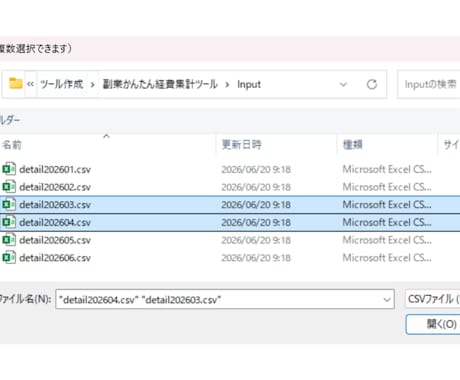Open the CSVファイル file type dropdown

[433, 299]
